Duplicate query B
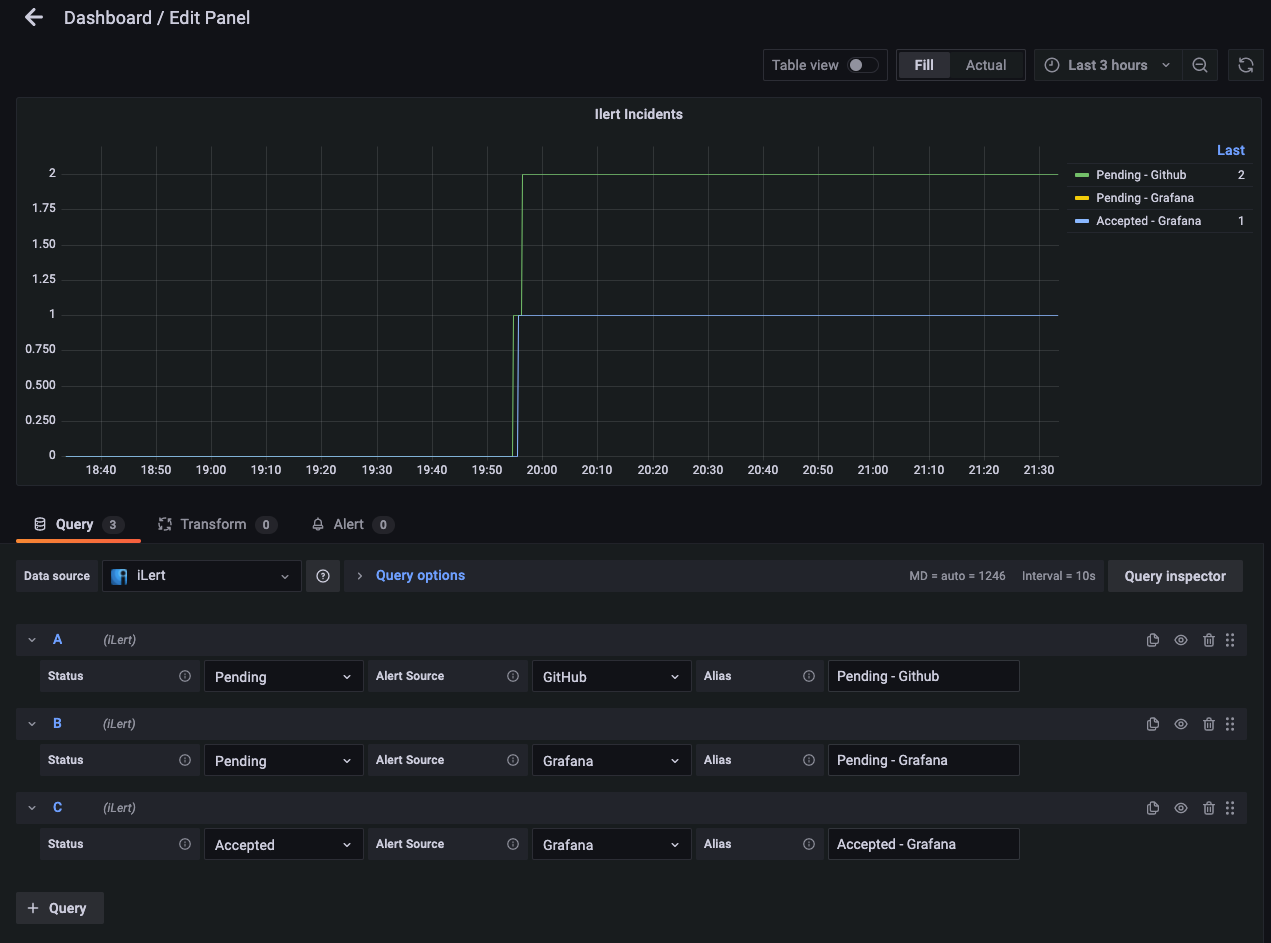The width and height of the screenshot is (1271, 943). click(x=1153, y=724)
